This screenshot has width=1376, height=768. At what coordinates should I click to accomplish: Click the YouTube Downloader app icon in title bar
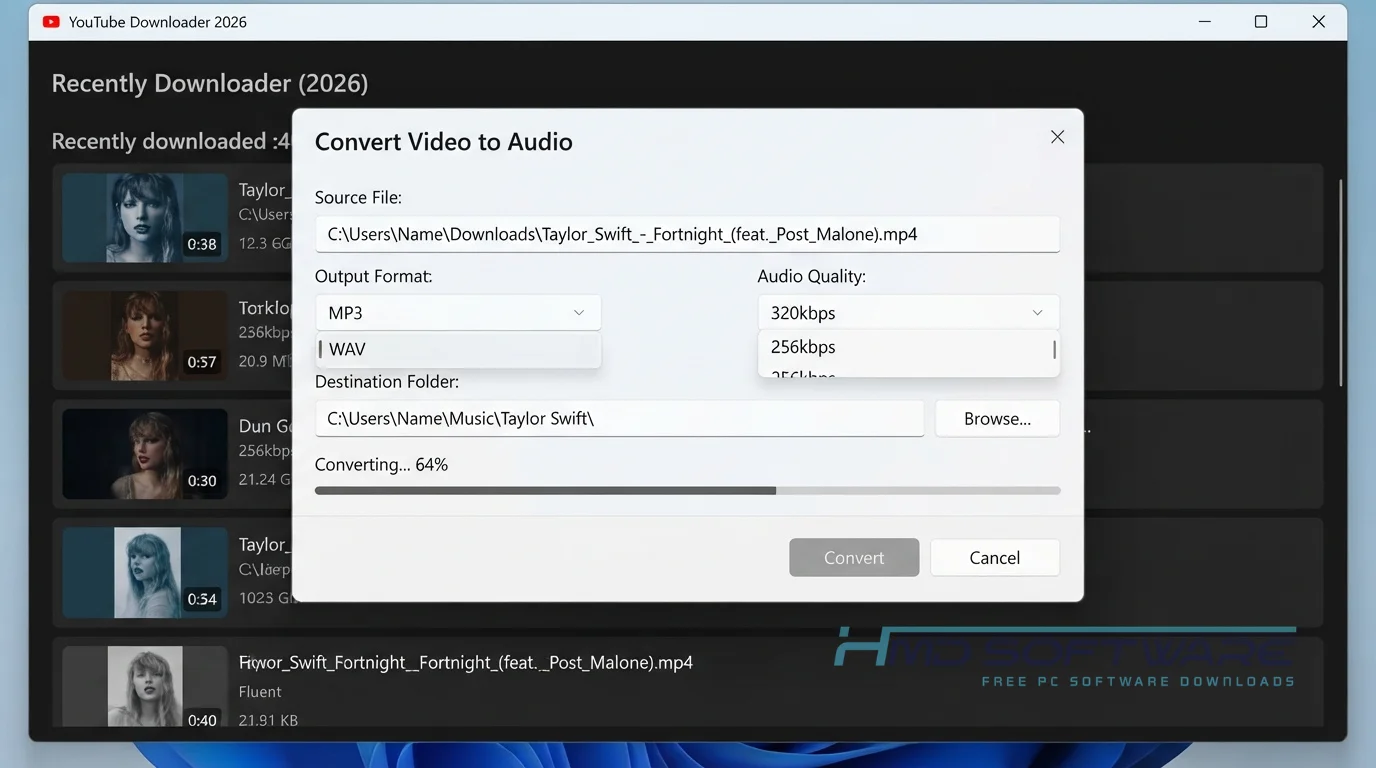pos(51,21)
